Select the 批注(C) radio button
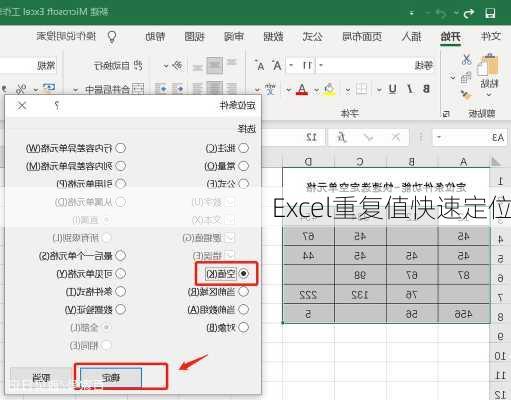The width and height of the screenshot is (511, 400). (x=244, y=148)
